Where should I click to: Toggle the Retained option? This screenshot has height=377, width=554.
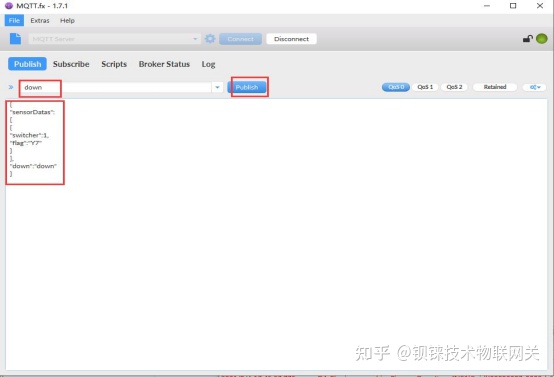coord(495,87)
